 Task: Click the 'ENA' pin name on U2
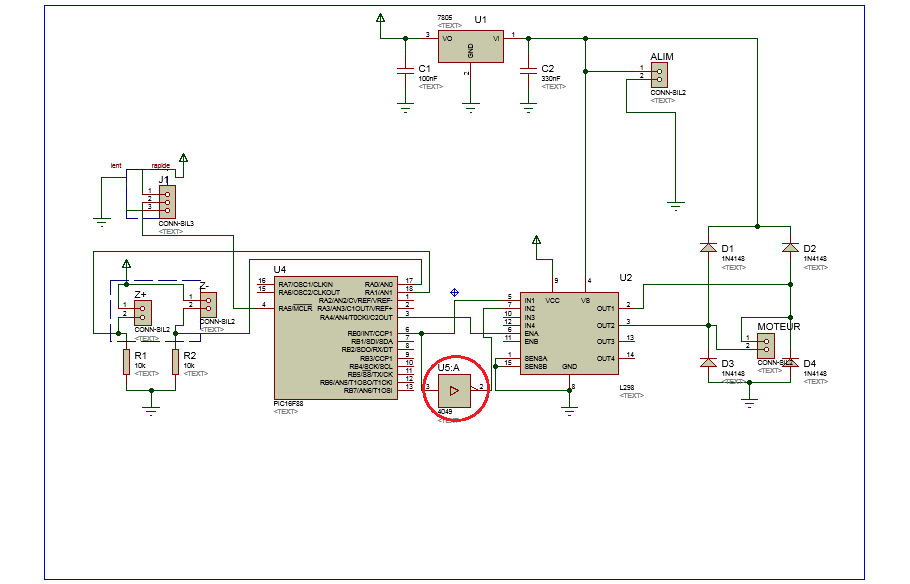(x=532, y=334)
